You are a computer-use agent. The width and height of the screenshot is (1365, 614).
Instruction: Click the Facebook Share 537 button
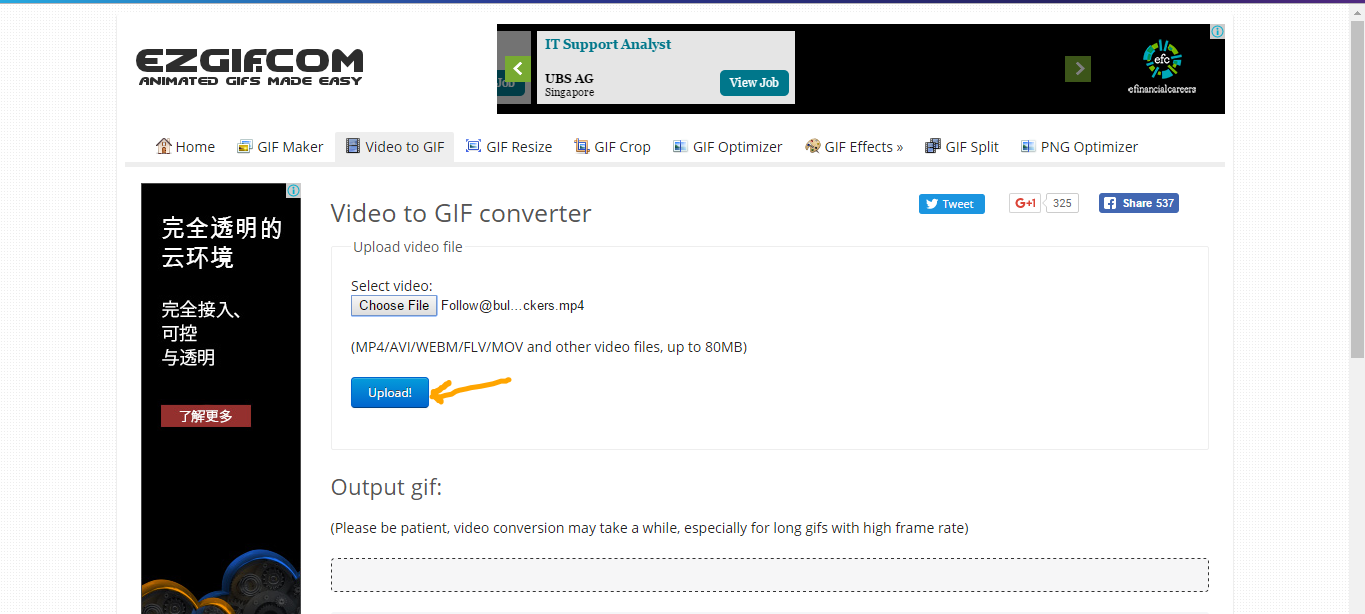(x=1139, y=203)
